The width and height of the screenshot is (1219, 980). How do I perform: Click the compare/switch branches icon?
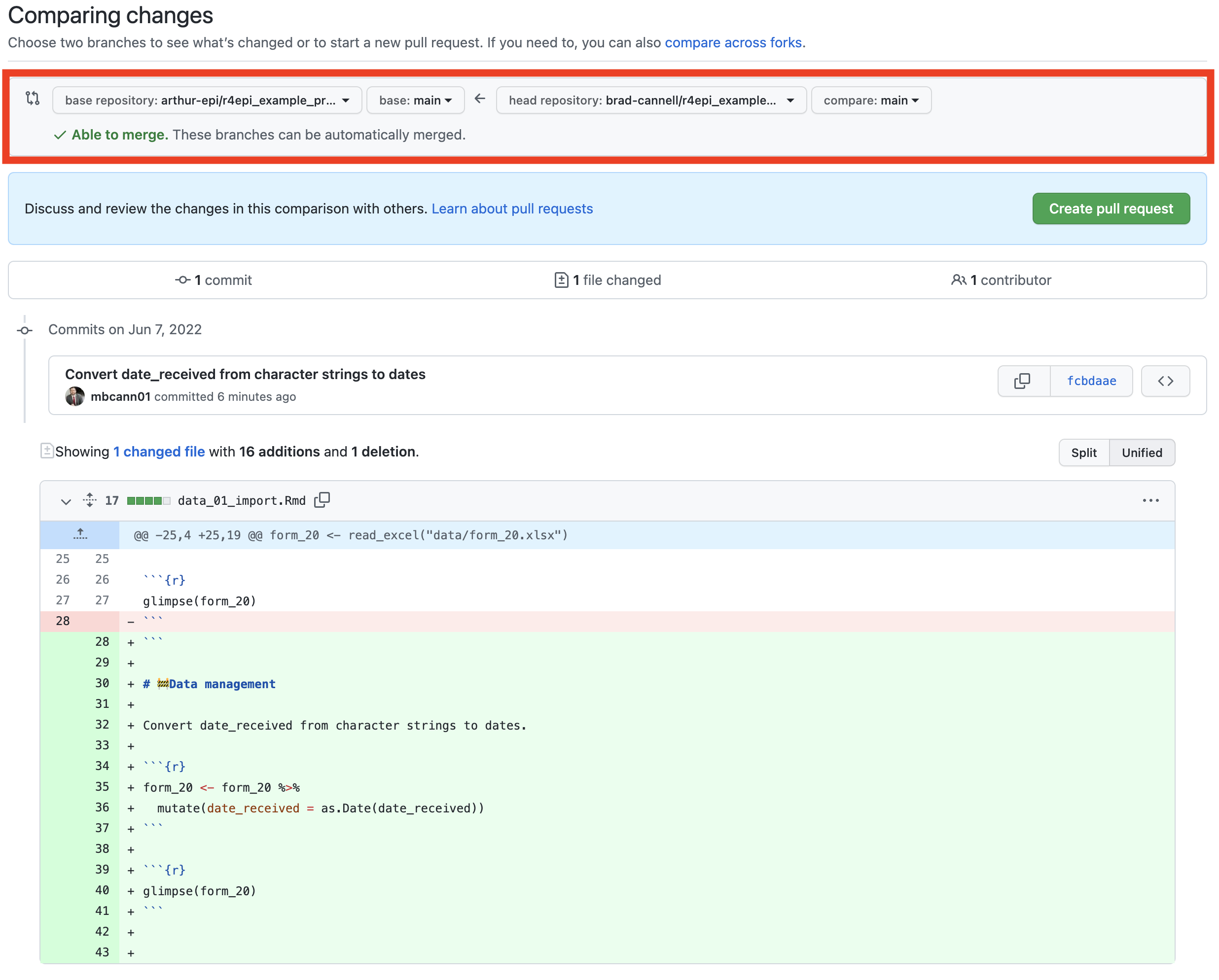tap(33, 98)
